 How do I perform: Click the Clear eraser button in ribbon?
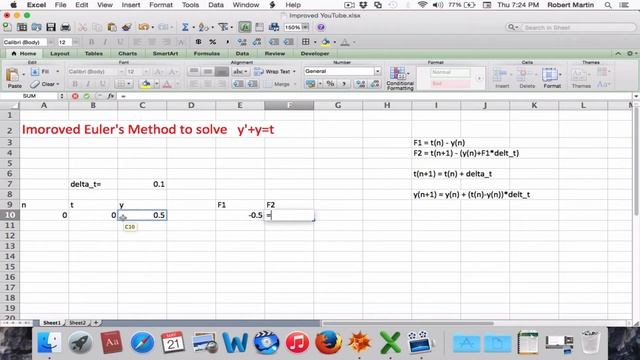45,84
